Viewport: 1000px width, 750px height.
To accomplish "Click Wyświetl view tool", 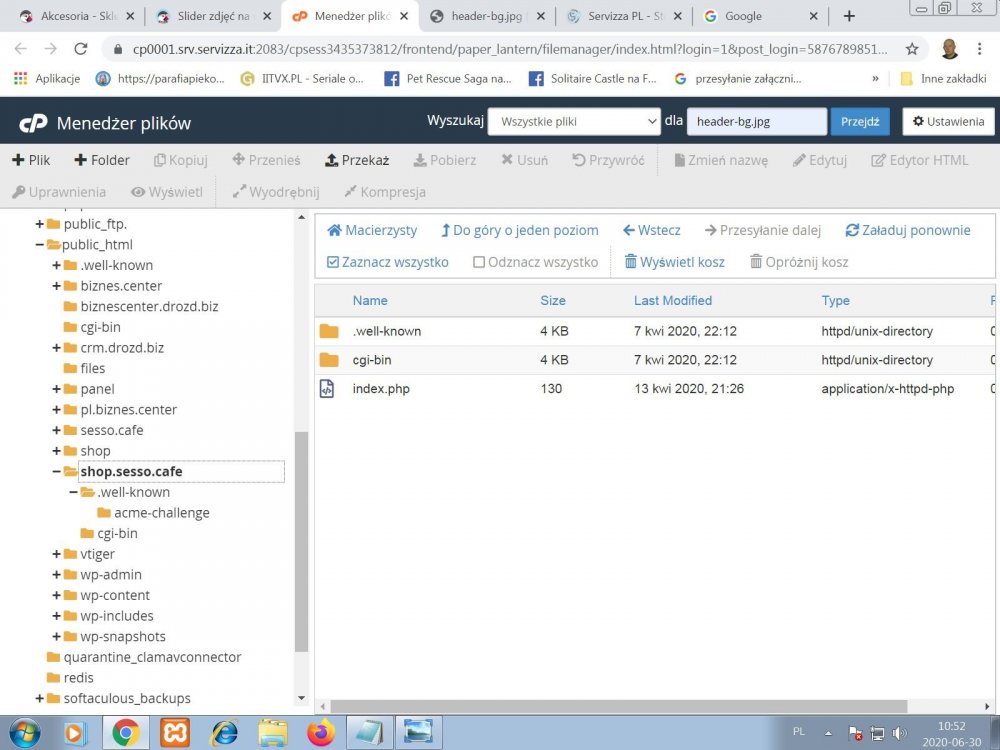I will (x=166, y=192).
